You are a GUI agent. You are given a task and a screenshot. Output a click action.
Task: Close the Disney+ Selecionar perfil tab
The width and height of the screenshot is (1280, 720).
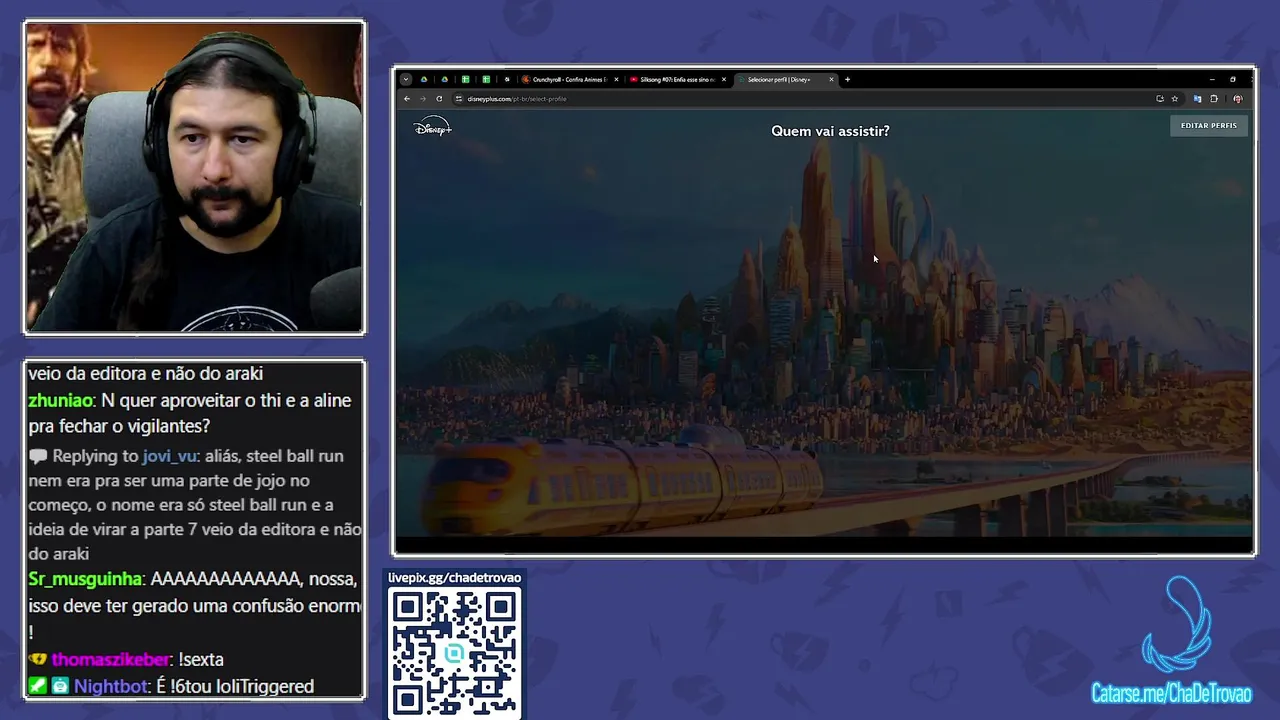tap(831, 79)
